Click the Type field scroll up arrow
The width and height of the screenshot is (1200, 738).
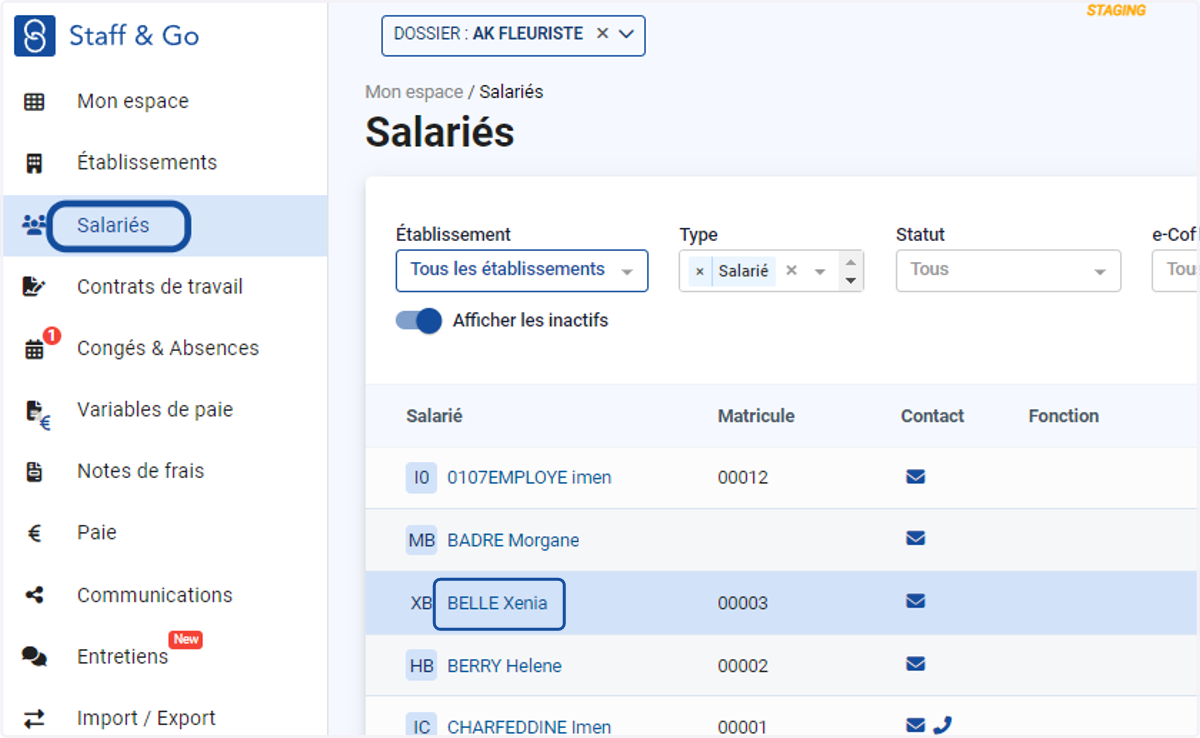coord(851,263)
